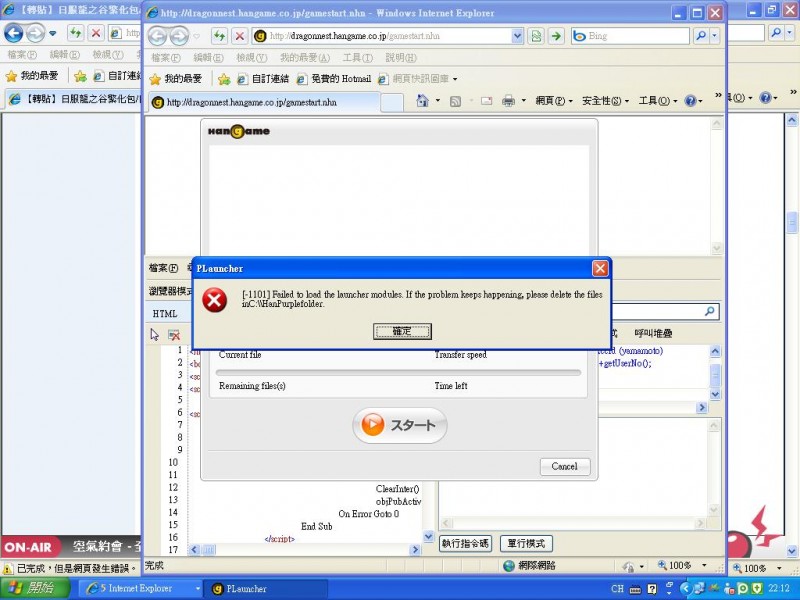Expand the dragonnest address bar dropdown
The image size is (800, 600).
point(517,36)
